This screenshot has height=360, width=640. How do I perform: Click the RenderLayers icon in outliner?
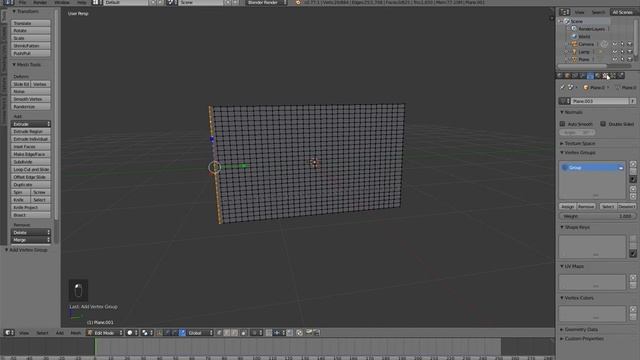(x=574, y=29)
